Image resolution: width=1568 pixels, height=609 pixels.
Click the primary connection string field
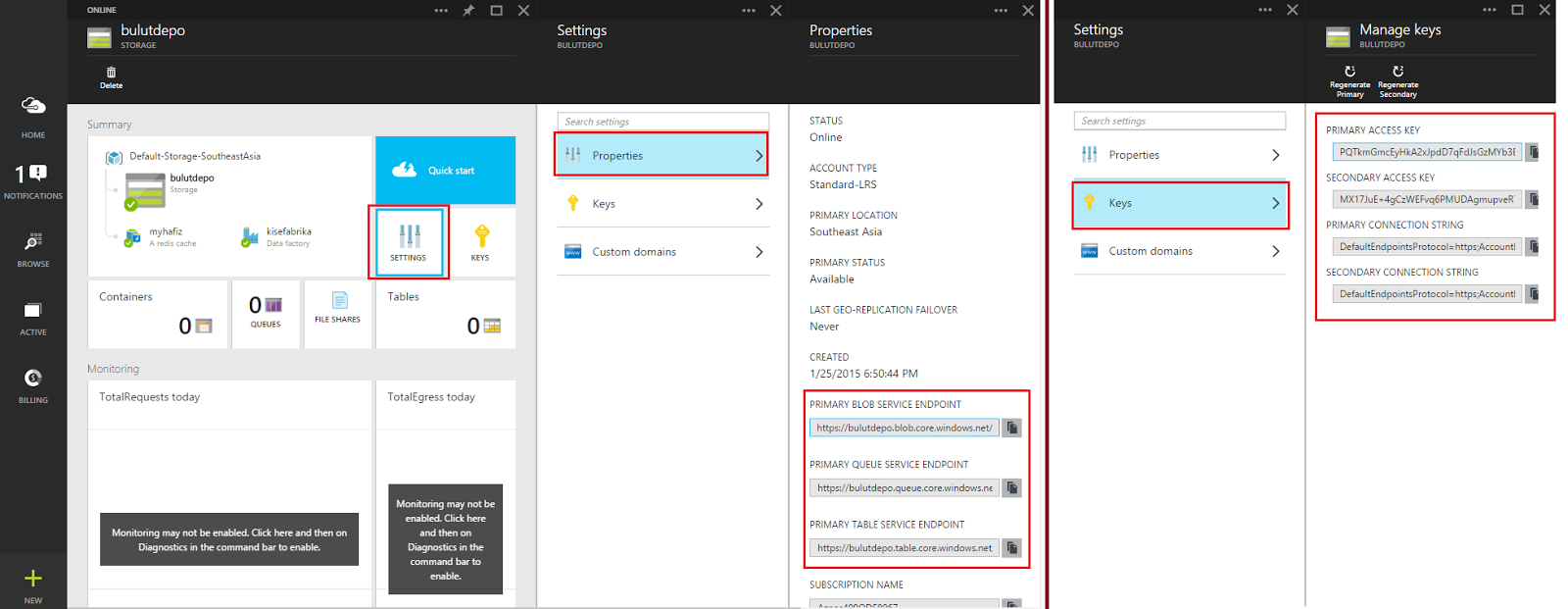[x=1427, y=246]
